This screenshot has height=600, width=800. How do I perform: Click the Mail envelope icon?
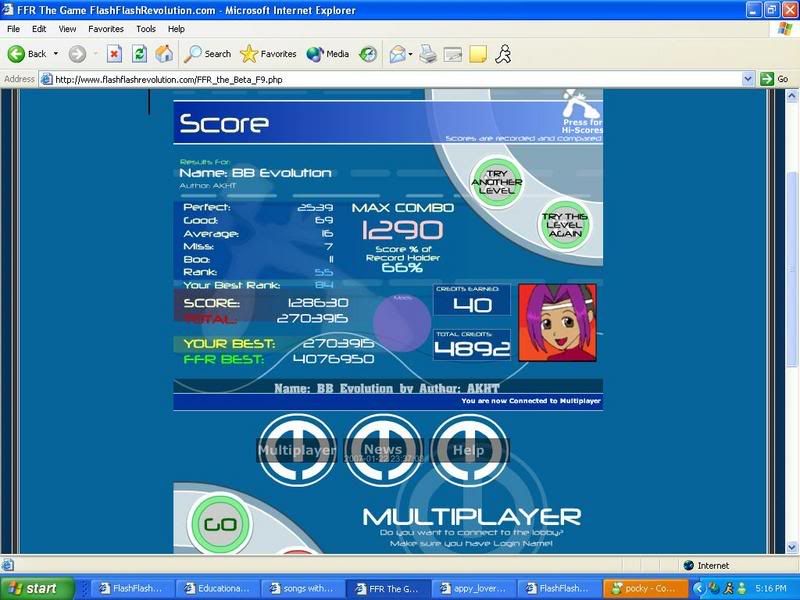coord(397,54)
